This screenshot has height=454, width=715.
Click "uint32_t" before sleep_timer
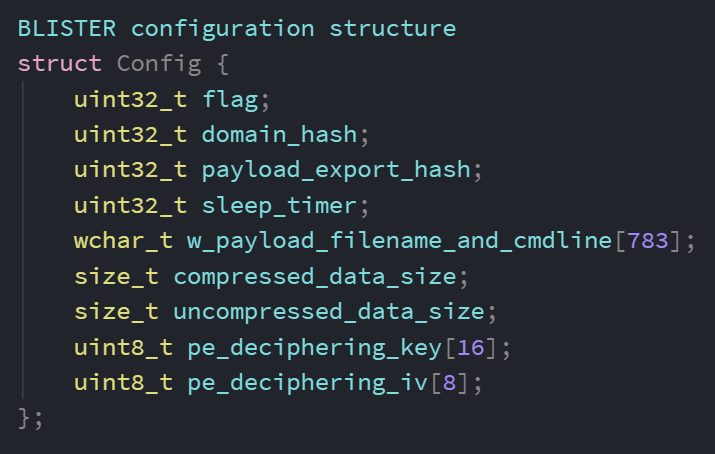pos(130,205)
